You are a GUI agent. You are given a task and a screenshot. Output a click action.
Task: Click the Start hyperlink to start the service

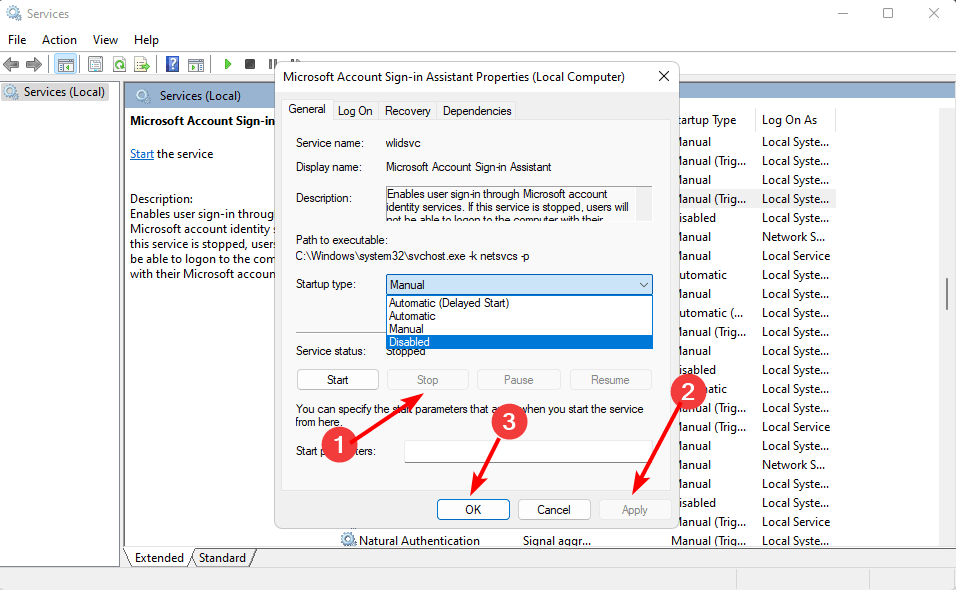(x=141, y=153)
